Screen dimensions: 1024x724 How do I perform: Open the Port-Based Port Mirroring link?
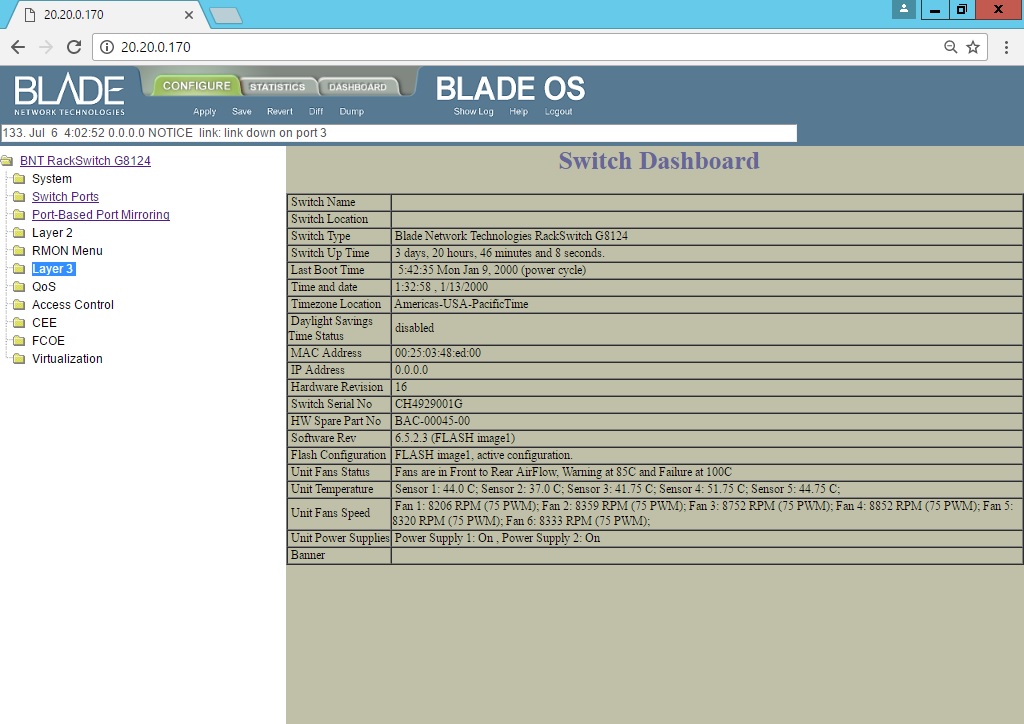[x=101, y=215]
